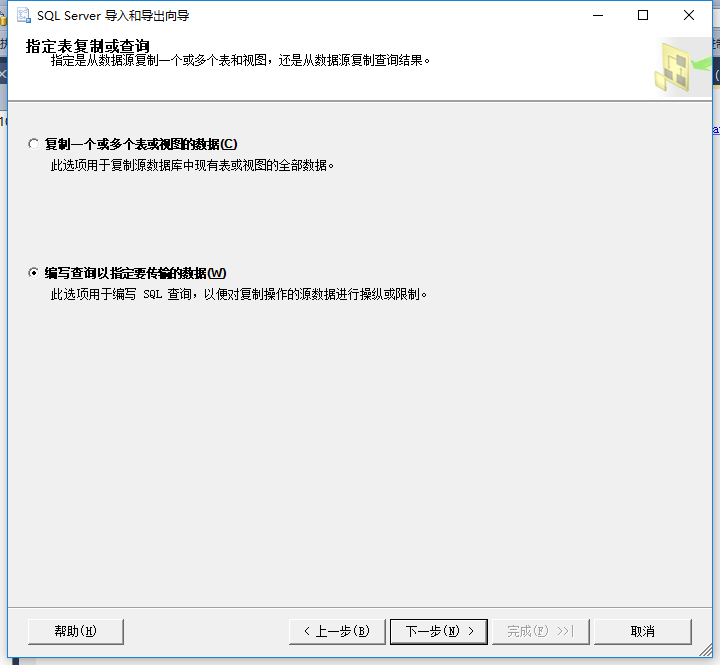Go back with the 上一步(B) button
Image resolution: width=720 pixels, height=665 pixels.
pos(337,631)
